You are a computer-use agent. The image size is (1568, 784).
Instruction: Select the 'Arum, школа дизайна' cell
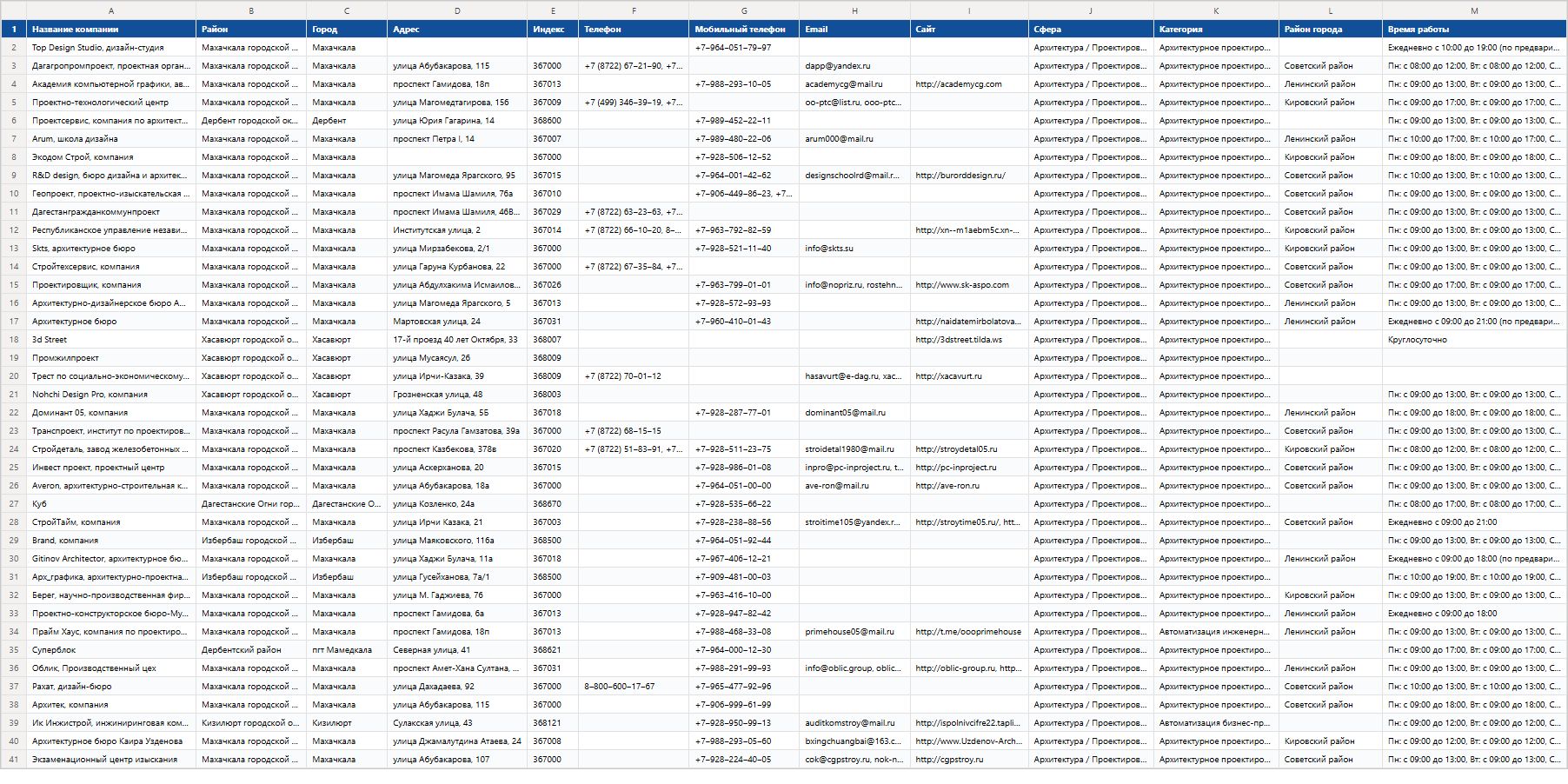111,139
